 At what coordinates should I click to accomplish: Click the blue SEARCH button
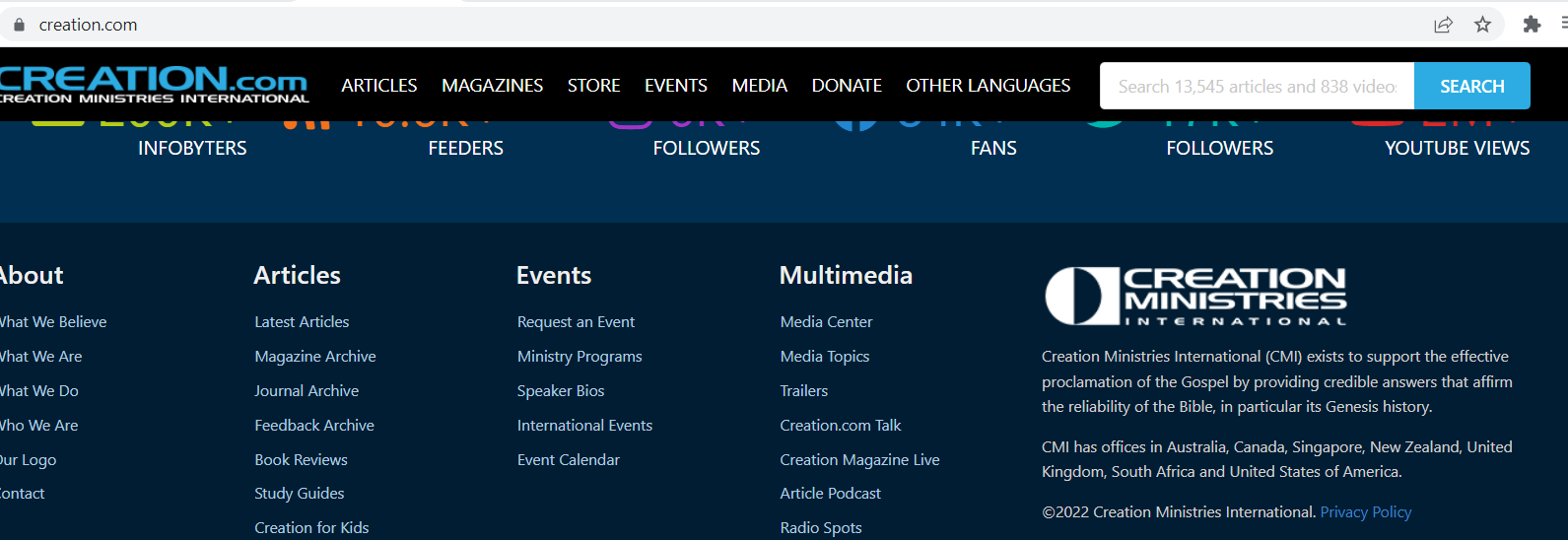[1472, 86]
